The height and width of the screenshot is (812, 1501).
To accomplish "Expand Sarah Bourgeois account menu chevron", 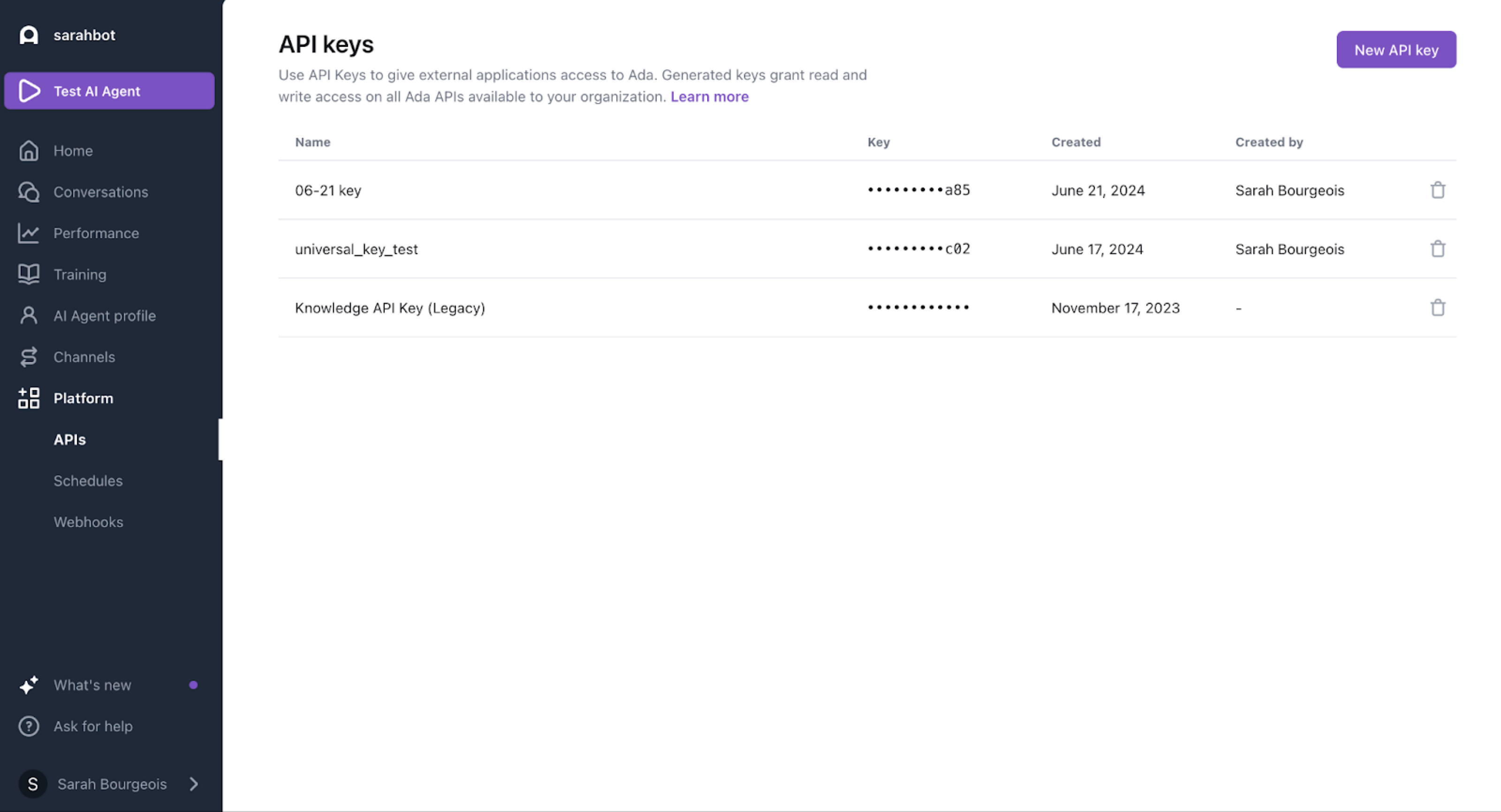I will 194,784.
